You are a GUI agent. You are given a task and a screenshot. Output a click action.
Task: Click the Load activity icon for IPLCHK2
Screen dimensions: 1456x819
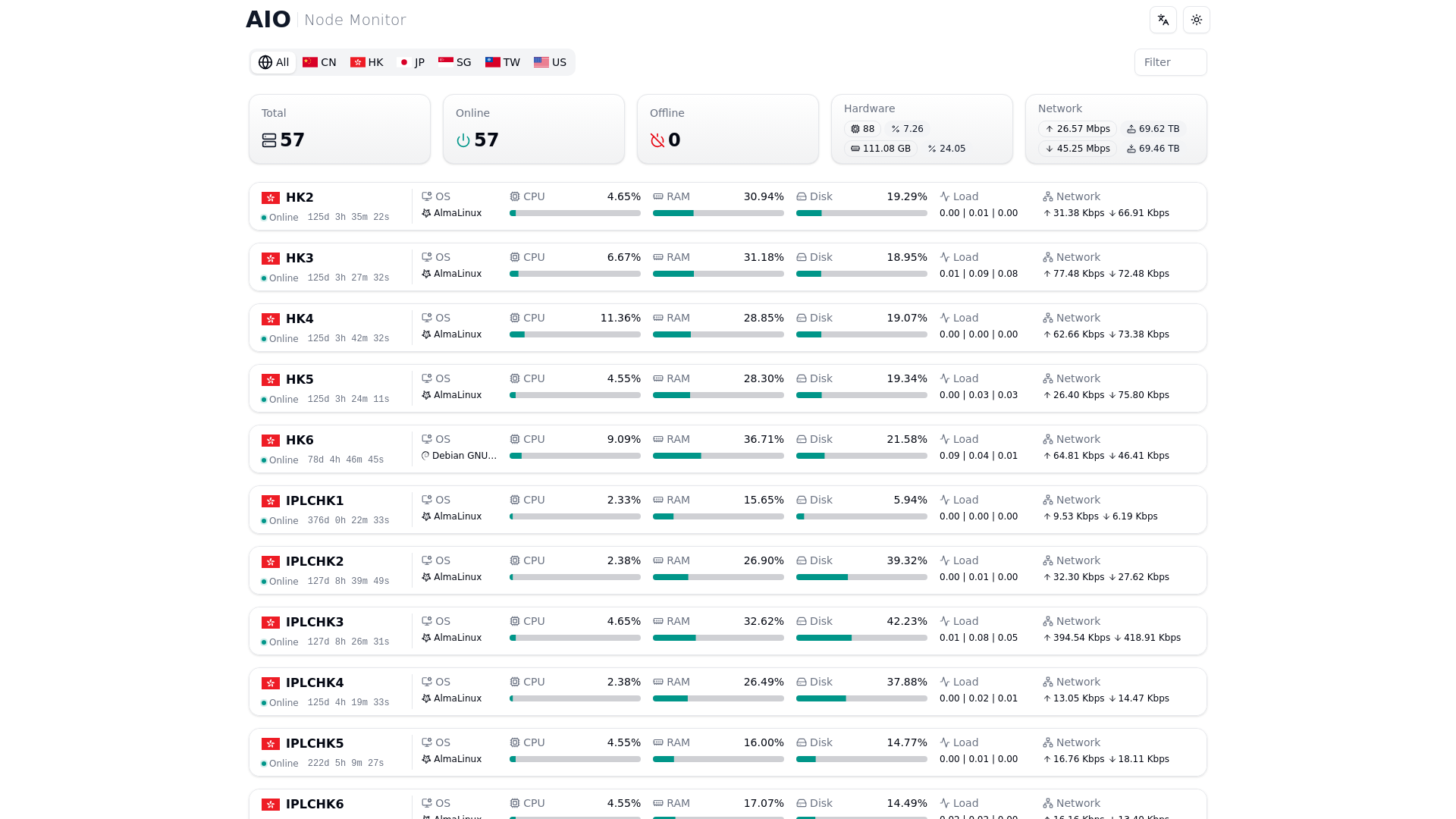pos(945,560)
